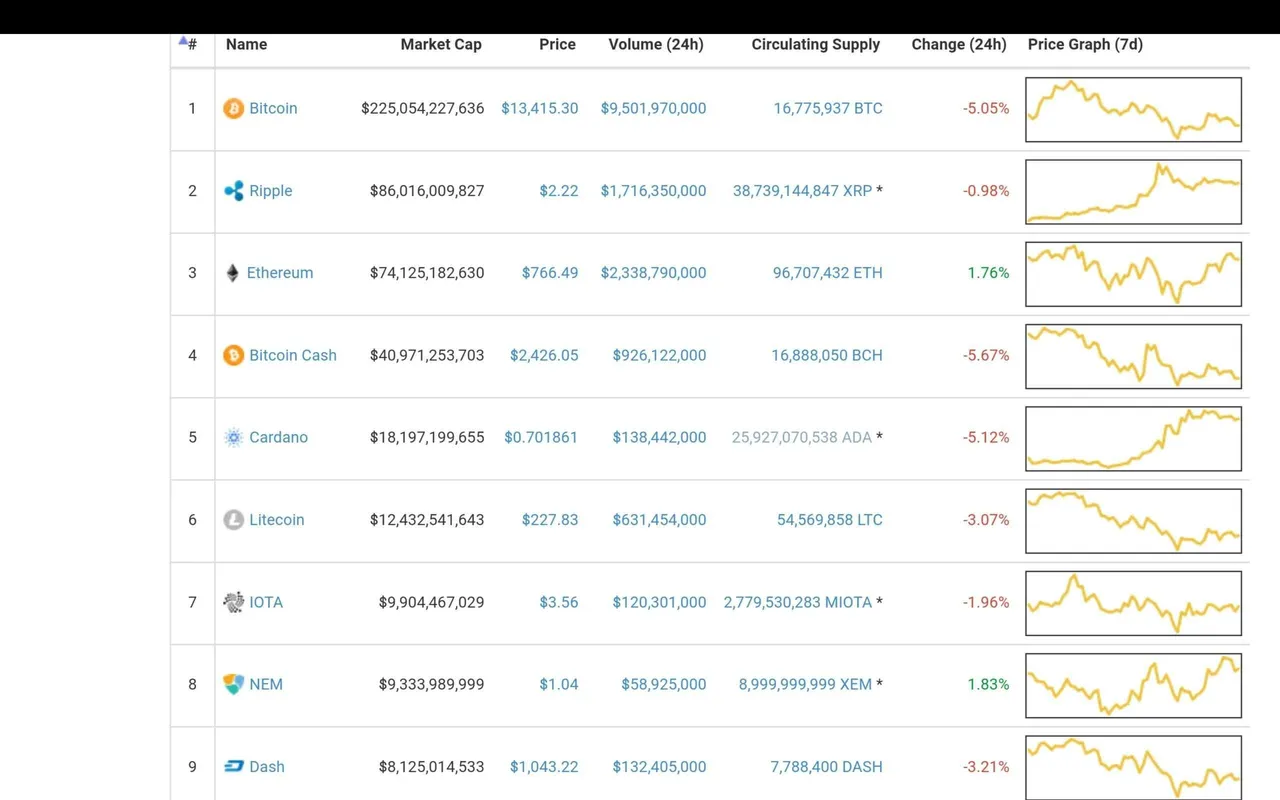Image resolution: width=1280 pixels, height=800 pixels.
Task: Open NEM 7-day price graph
Action: click(x=1134, y=685)
